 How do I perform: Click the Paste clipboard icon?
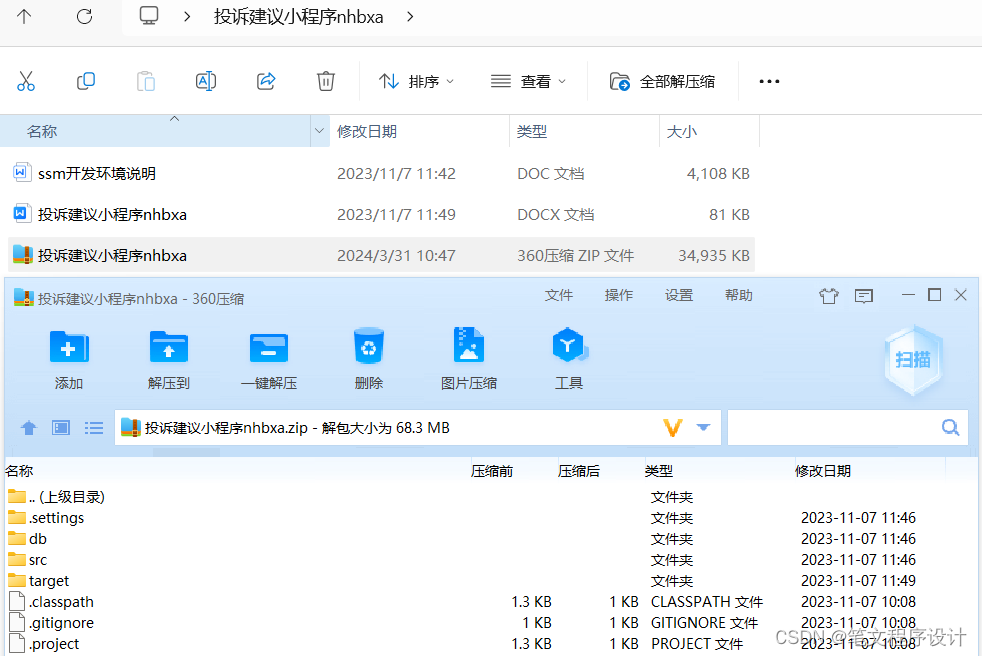[x=146, y=81]
